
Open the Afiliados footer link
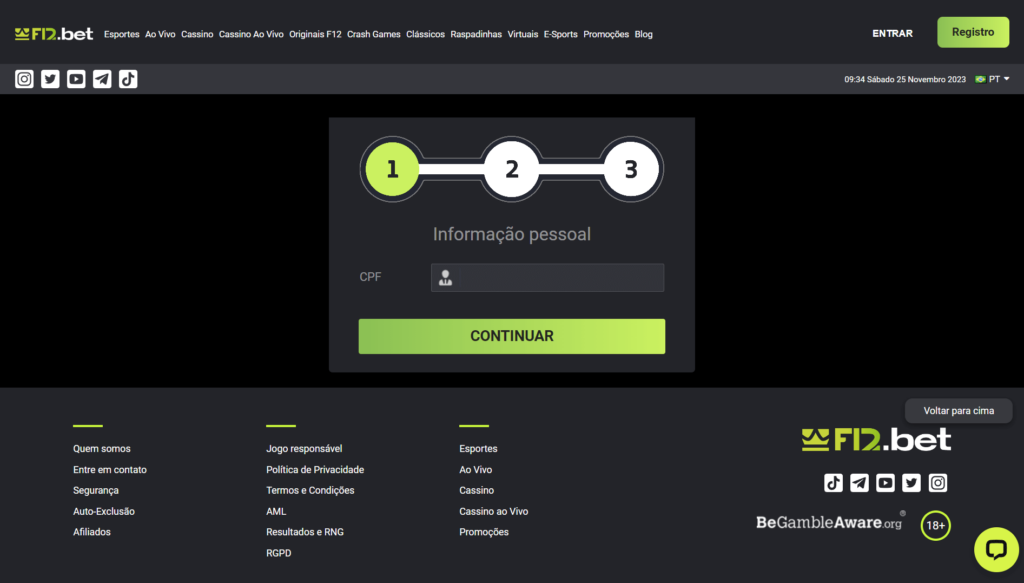pyautogui.click(x=92, y=532)
